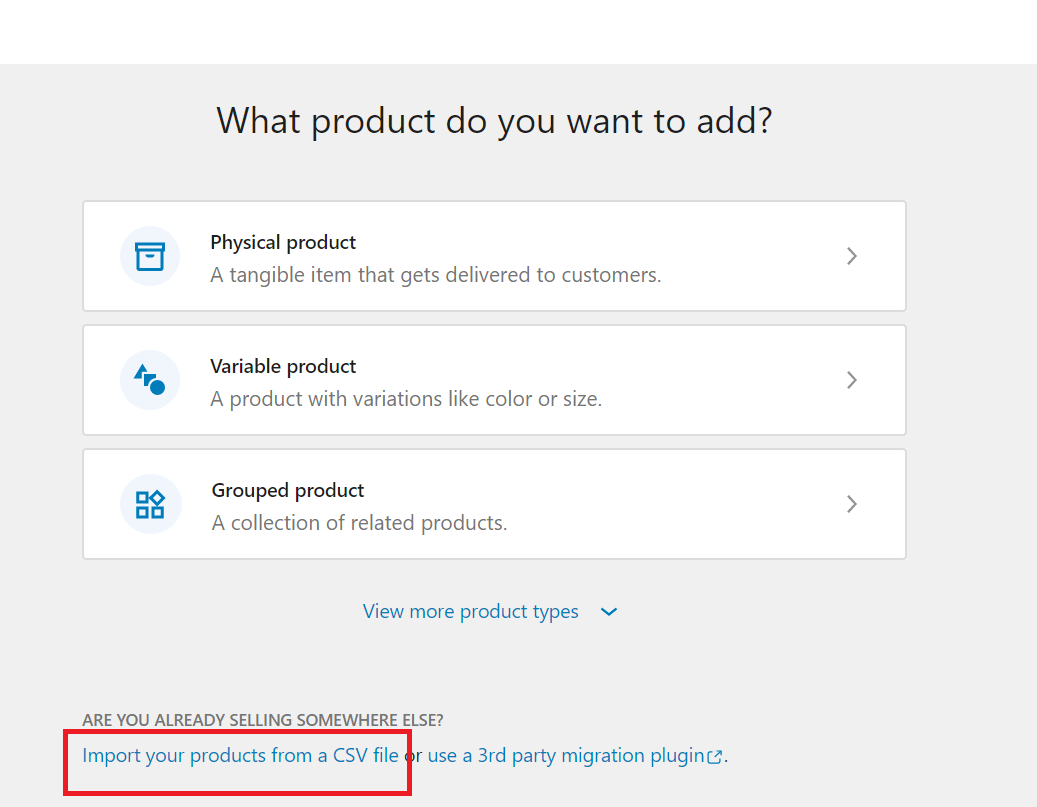The width and height of the screenshot is (1037, 807).
Task: Click the Variable product shapes icon
Action: coord(150,380)
